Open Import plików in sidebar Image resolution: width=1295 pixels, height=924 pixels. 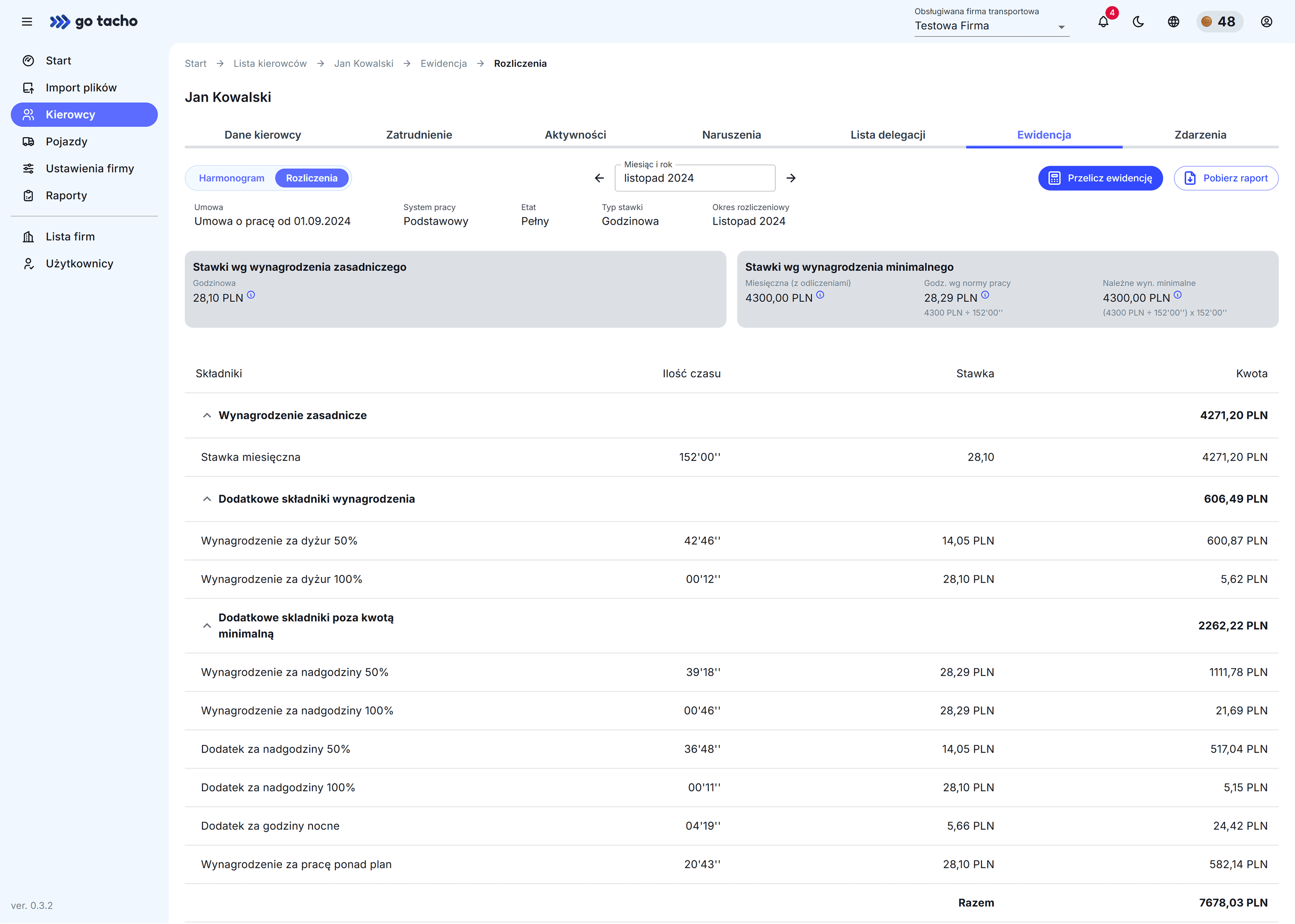point(84,88)
